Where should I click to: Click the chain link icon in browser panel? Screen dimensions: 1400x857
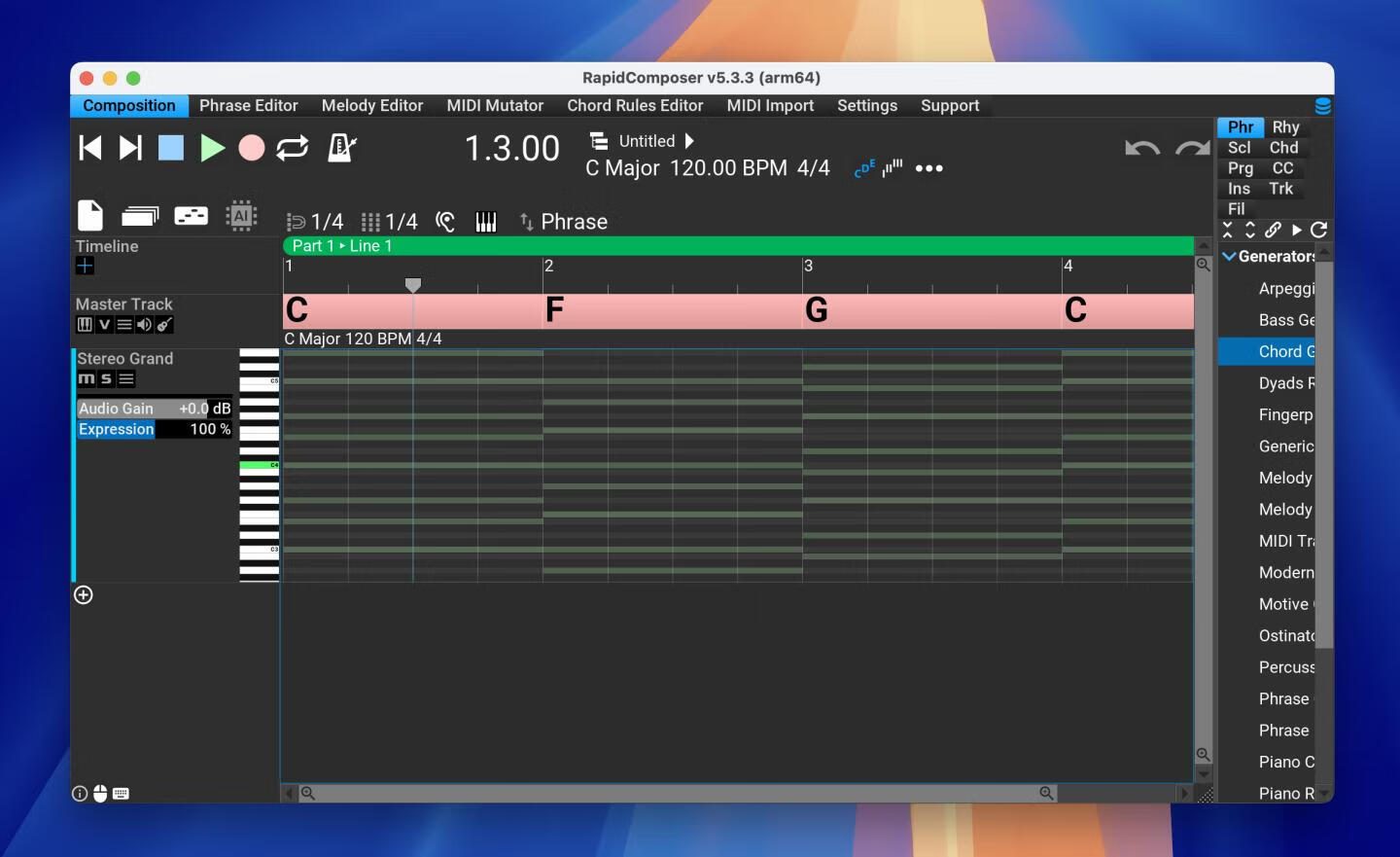[1273, 231]
